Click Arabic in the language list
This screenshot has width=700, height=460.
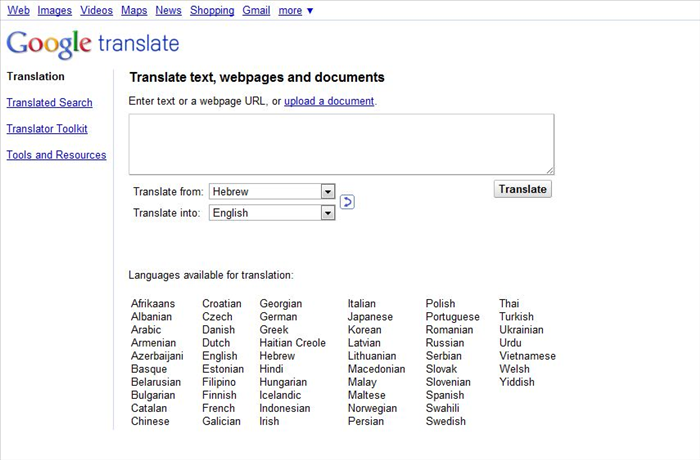coord(146,330)
